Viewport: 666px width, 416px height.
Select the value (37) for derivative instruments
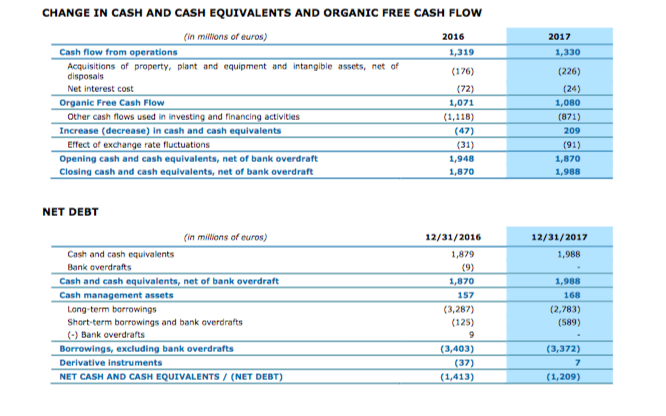click(464, 363)
